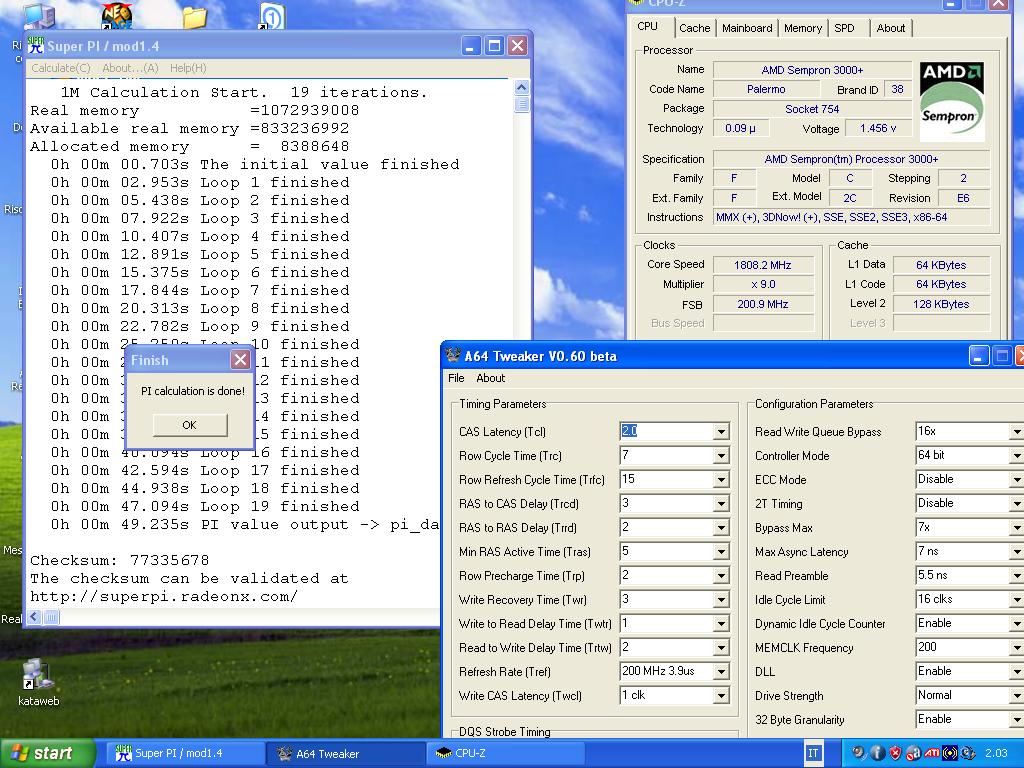Click the AMD Sempron logo in CPU-Z

click(952, 101)
